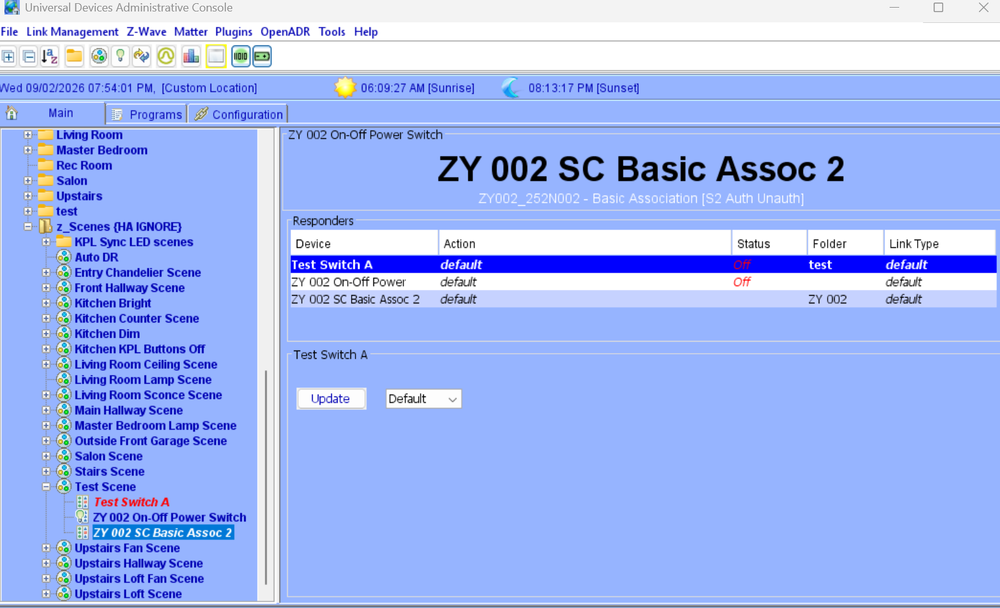Viewport: 1000px width, 608px height.
Task: Open the Help menu
Action: coord(366,32)
